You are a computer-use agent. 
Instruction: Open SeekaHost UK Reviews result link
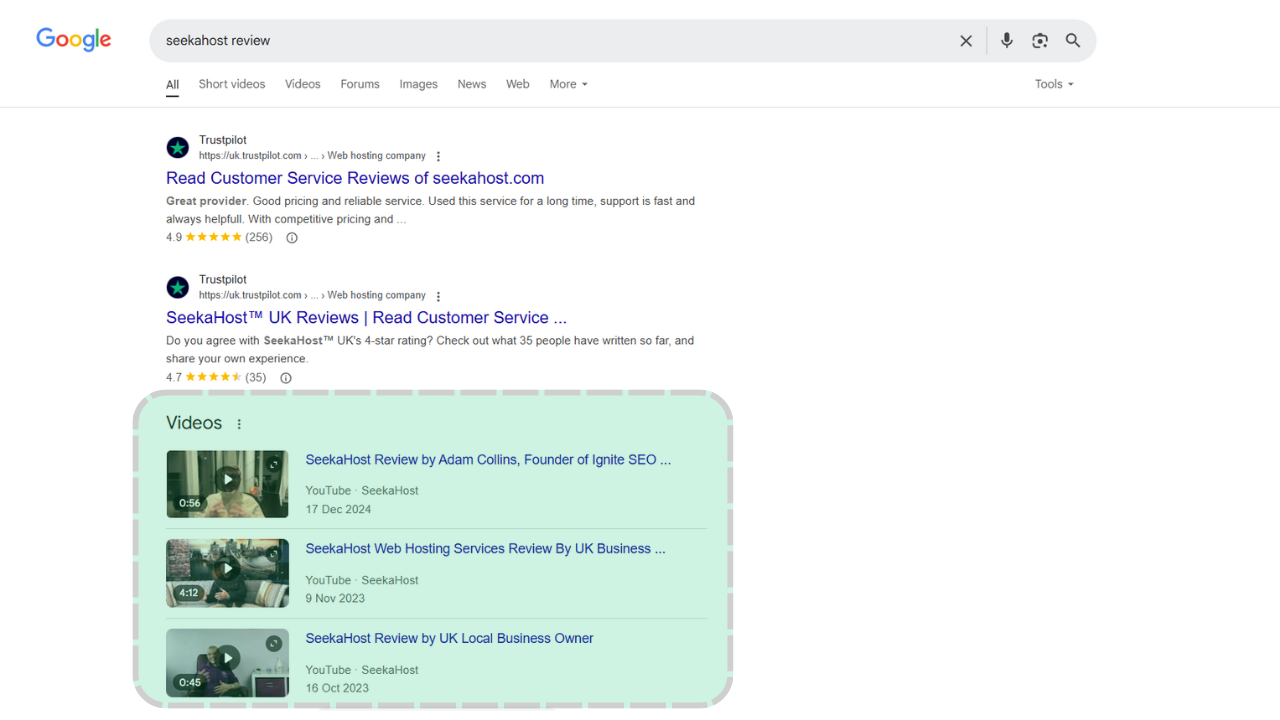tap(366, 318)
